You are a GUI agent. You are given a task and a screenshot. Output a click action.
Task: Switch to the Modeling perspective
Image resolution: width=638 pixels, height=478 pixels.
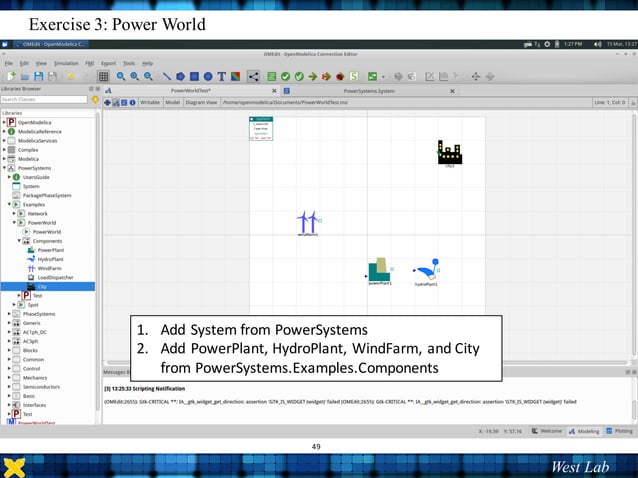point(583,431)
